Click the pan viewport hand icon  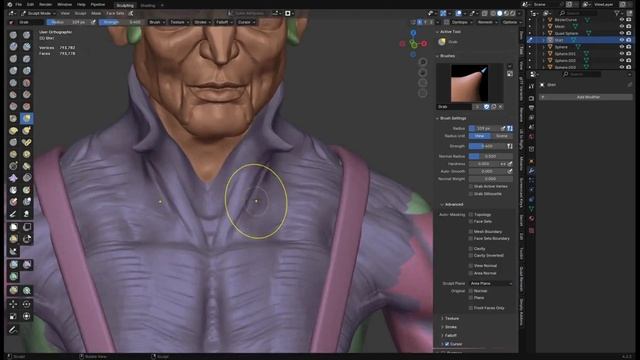click(423, 73)
